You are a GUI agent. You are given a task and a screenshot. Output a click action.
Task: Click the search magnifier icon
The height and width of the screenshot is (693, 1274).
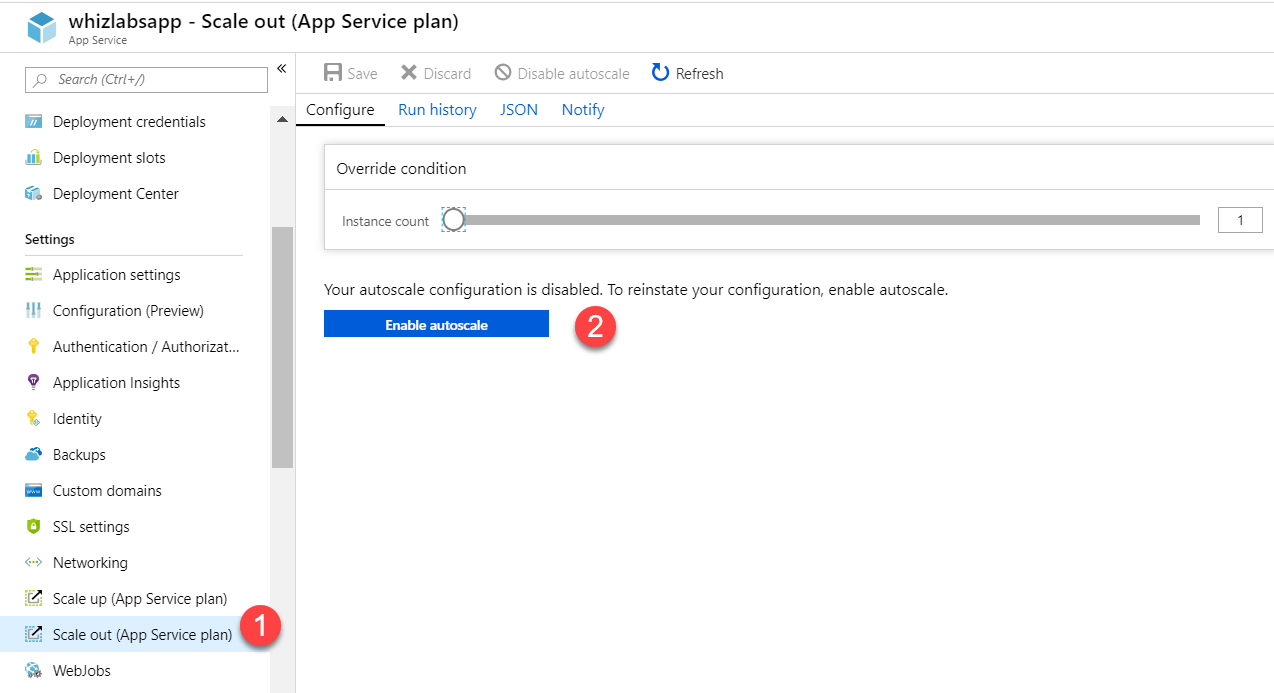pyautogui.click(x=41, y=80)
